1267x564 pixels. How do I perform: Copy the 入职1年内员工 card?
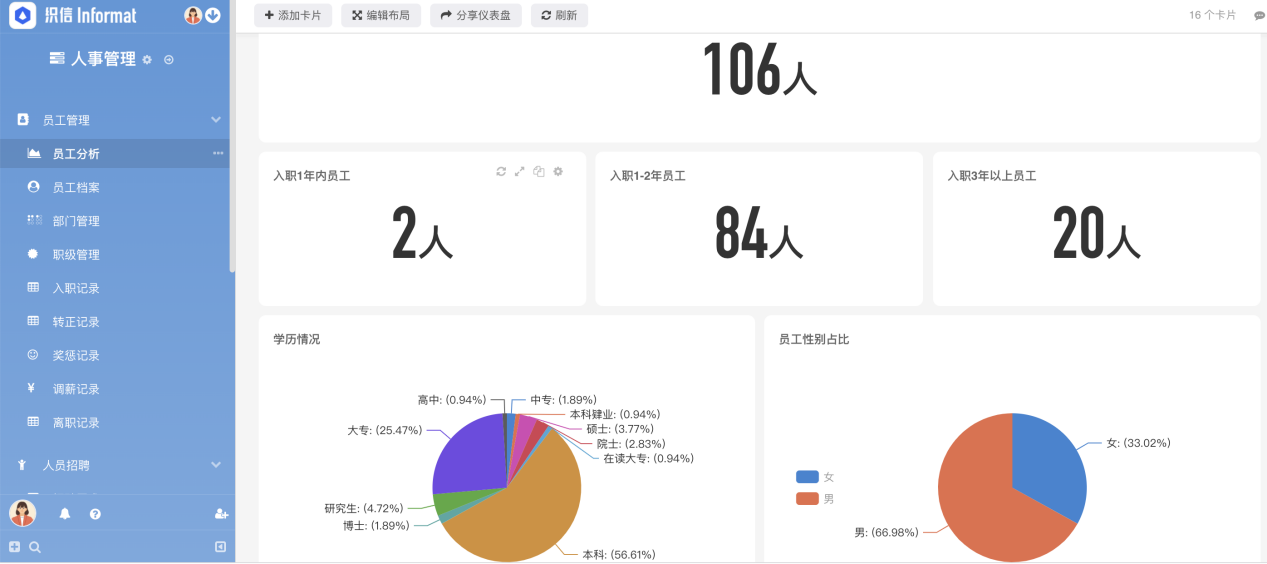(539, 172)
